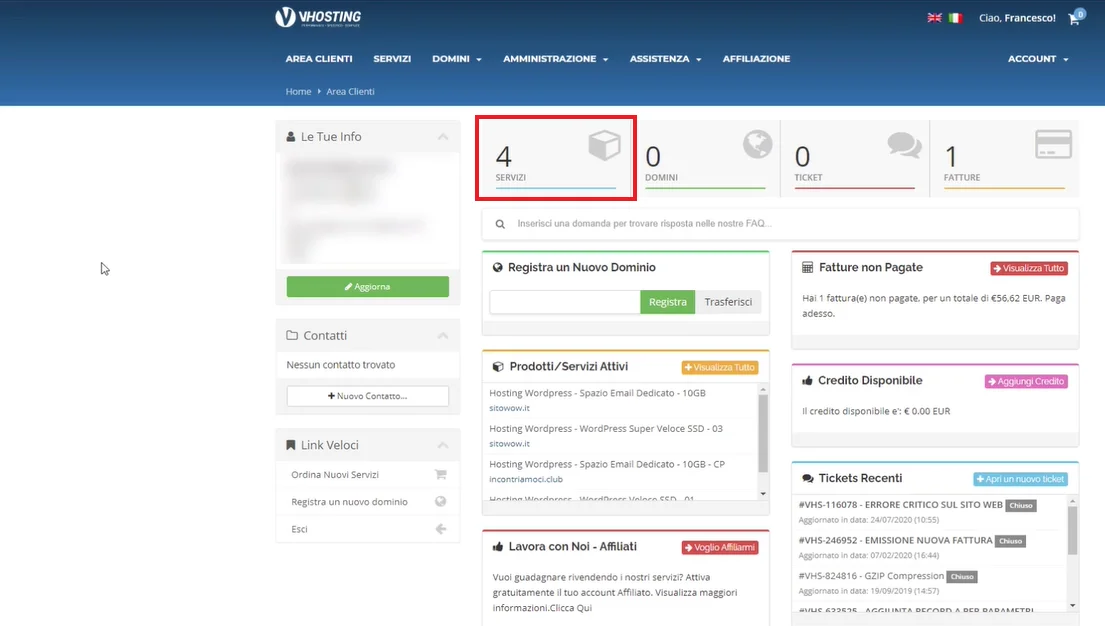Click folder icon in Contatti header
This screenshot has height=626, width=1105.
coord(292,336)
